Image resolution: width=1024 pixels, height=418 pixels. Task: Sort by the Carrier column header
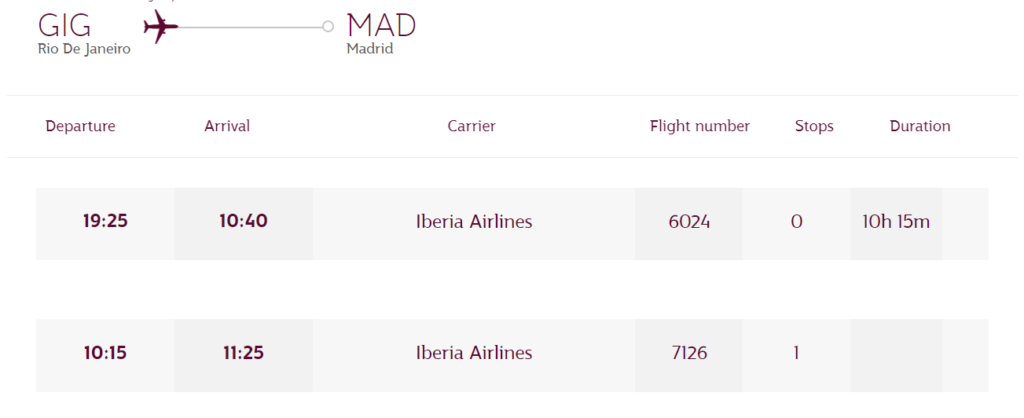[x=472, y=126]
